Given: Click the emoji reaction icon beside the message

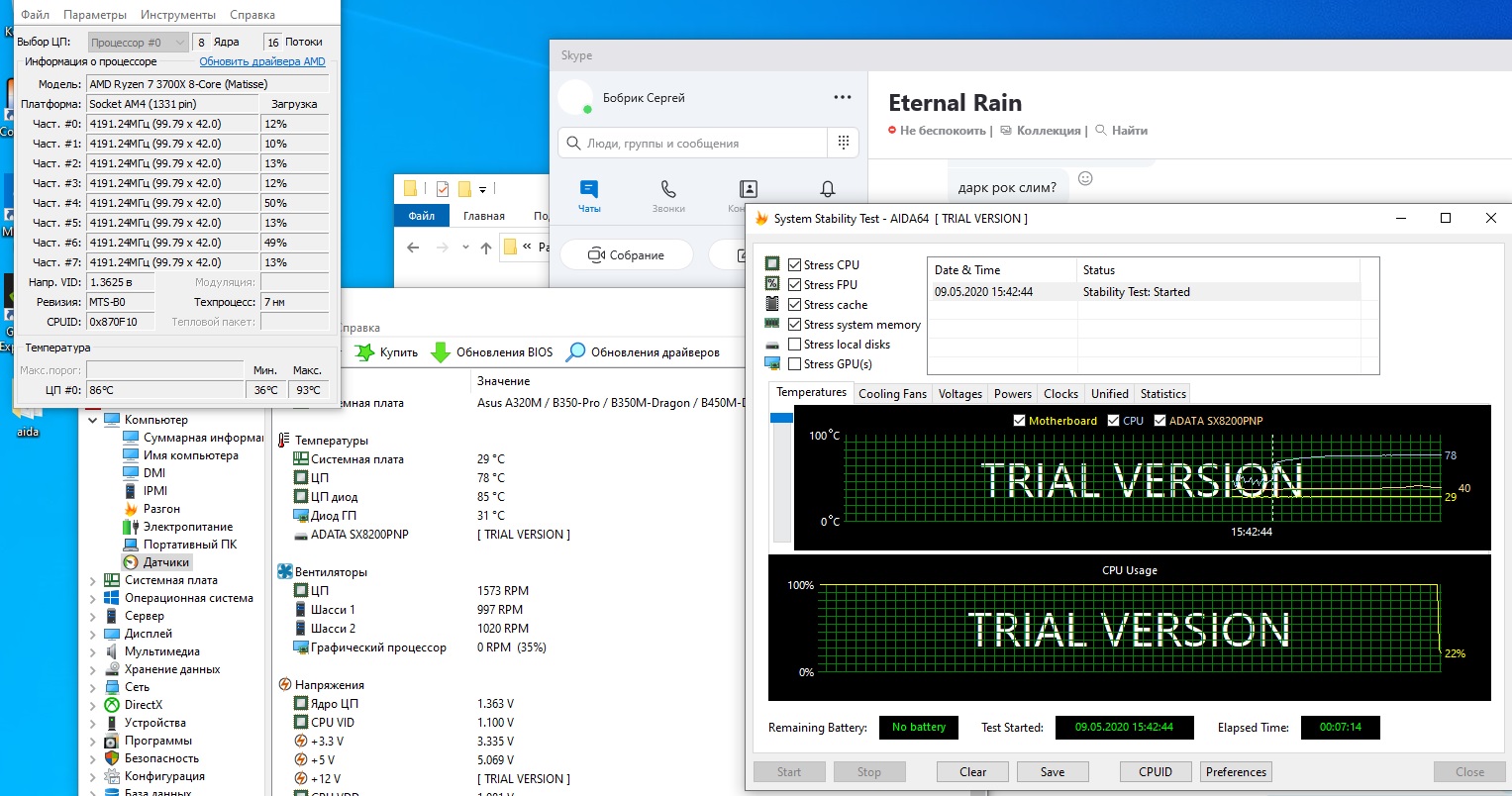Looking at the screenshot, I should coord(1085,178).
